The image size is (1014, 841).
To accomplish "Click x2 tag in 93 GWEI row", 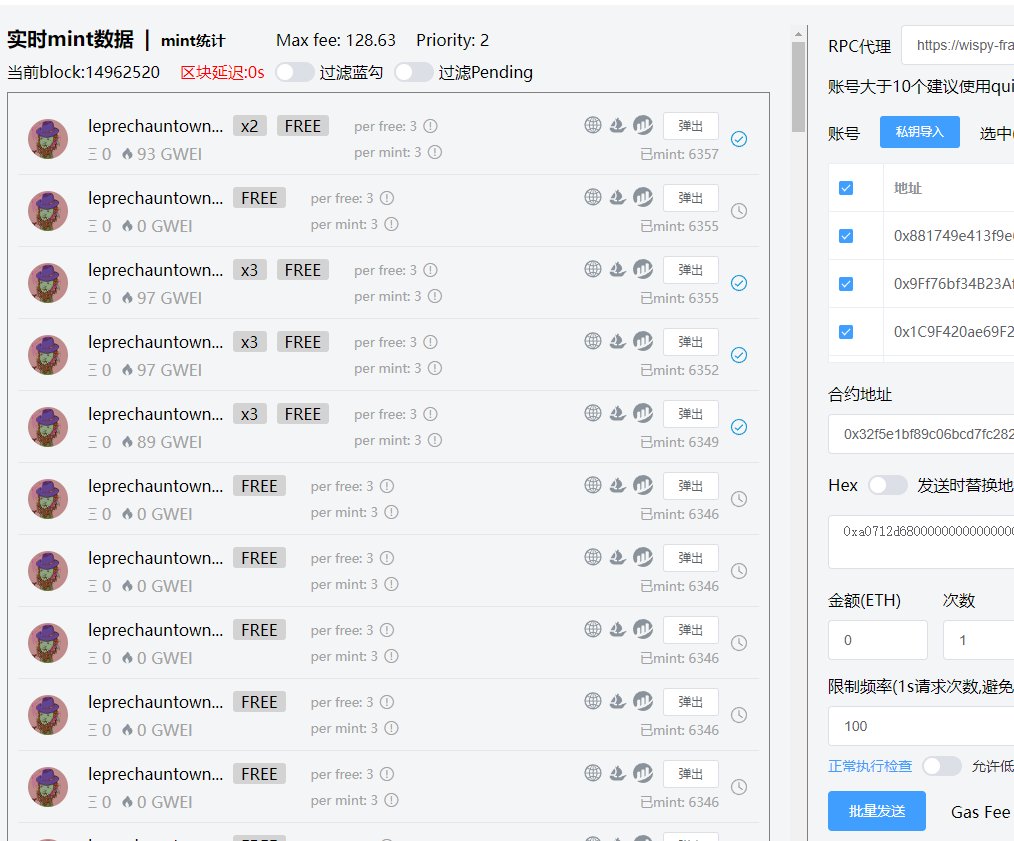I will (250, 126).
